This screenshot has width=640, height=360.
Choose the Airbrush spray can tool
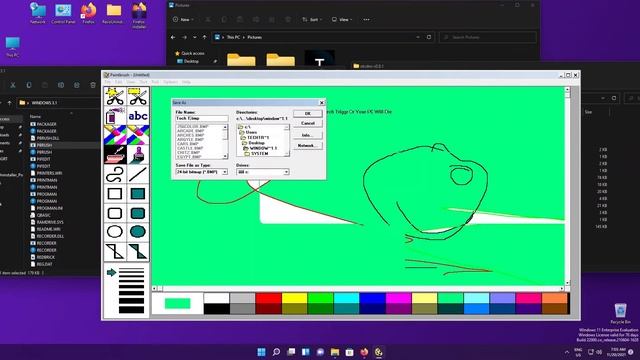click(115, 116)
